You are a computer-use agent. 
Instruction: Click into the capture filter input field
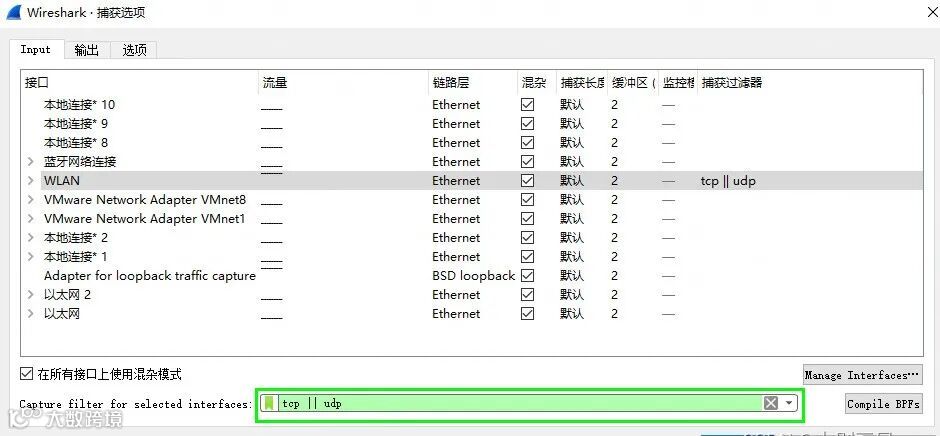[x=520, y=404]
